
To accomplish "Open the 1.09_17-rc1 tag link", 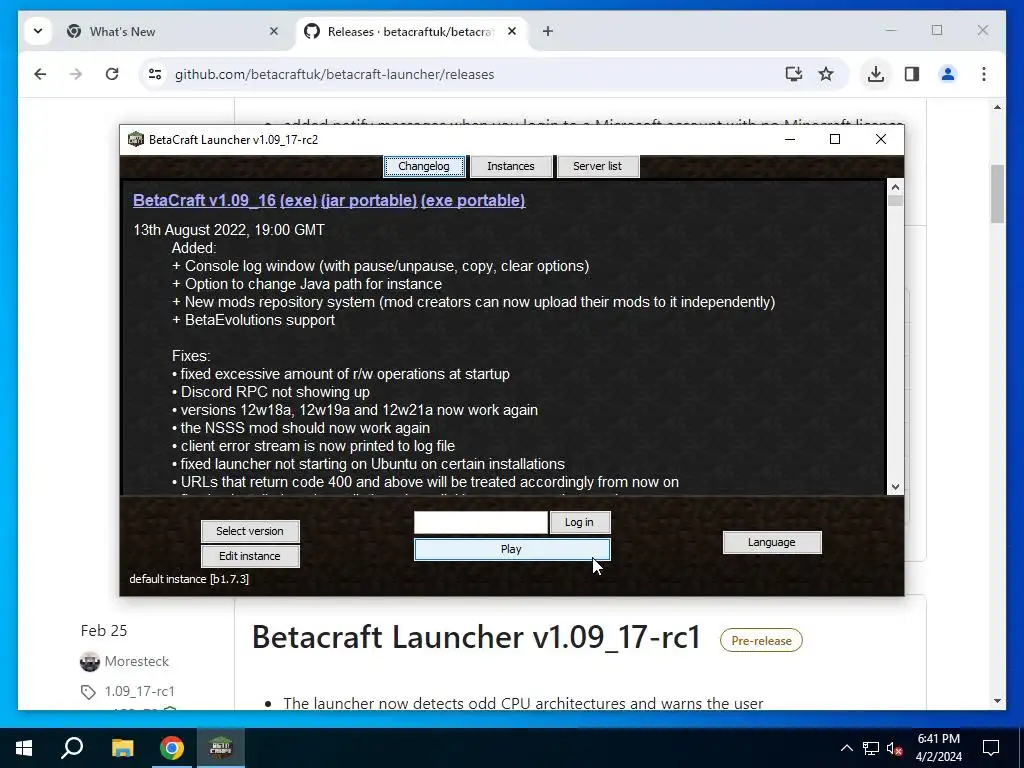I will [x=140, y=691].
